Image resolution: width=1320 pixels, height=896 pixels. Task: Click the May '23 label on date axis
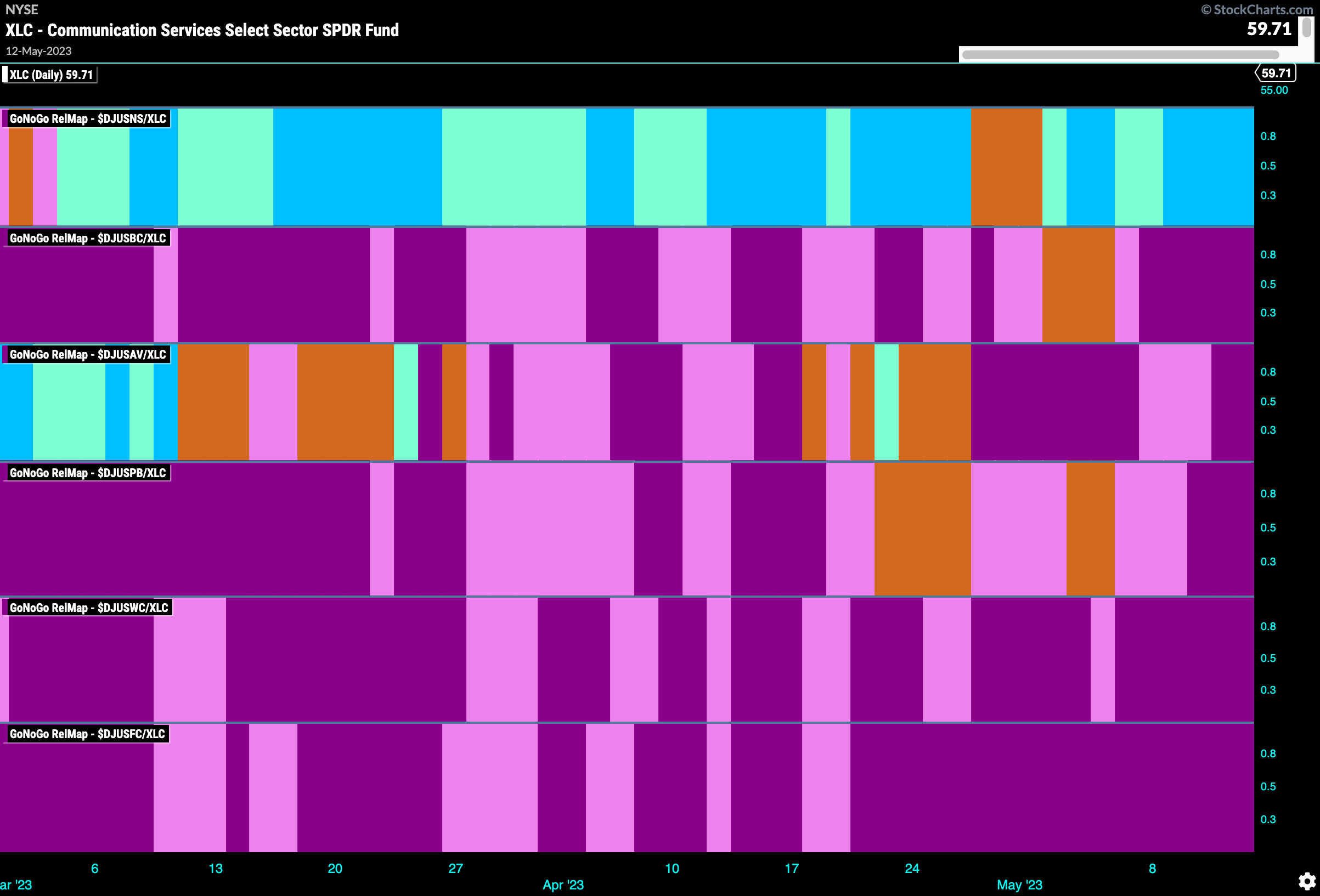click(1019, 884)
